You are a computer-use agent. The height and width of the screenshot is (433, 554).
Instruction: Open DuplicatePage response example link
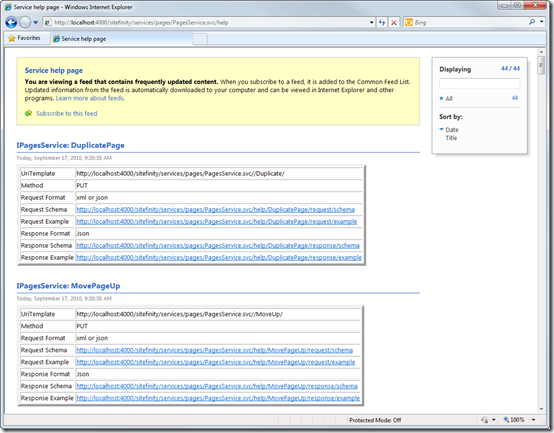[219, 257]
